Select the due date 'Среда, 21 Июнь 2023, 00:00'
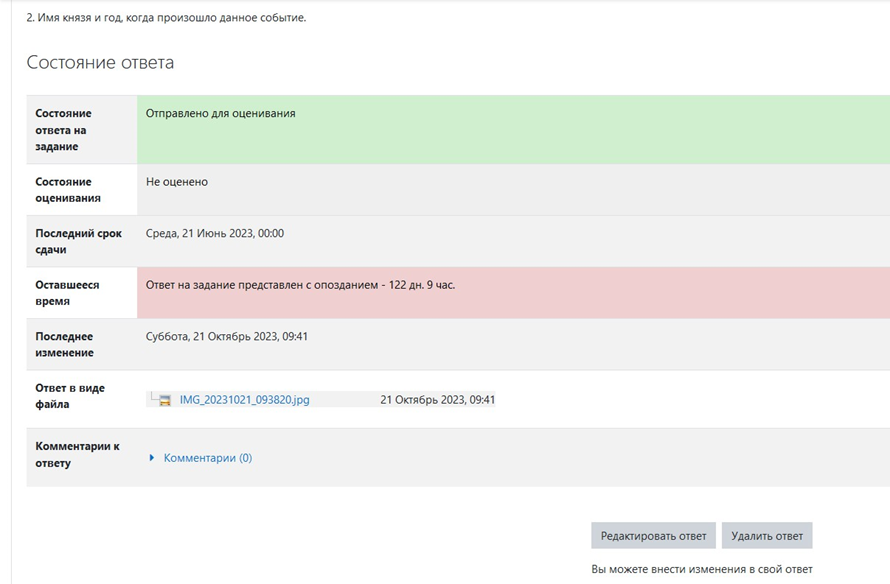The height and width of the screenshot is (584, 890). (215, 233)
